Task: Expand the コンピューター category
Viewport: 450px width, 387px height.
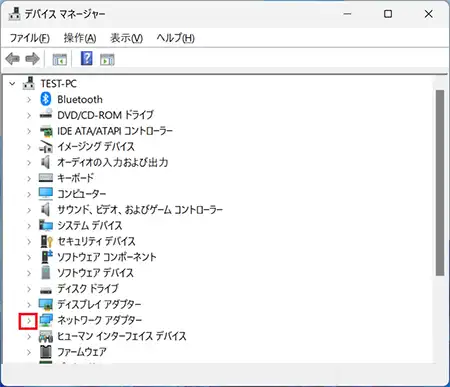Action: click(x=29, y=194)
